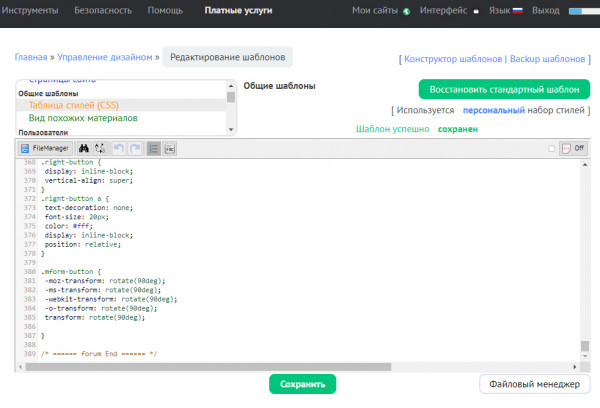Redo the edit with the redo arrow

pos(135,148)
